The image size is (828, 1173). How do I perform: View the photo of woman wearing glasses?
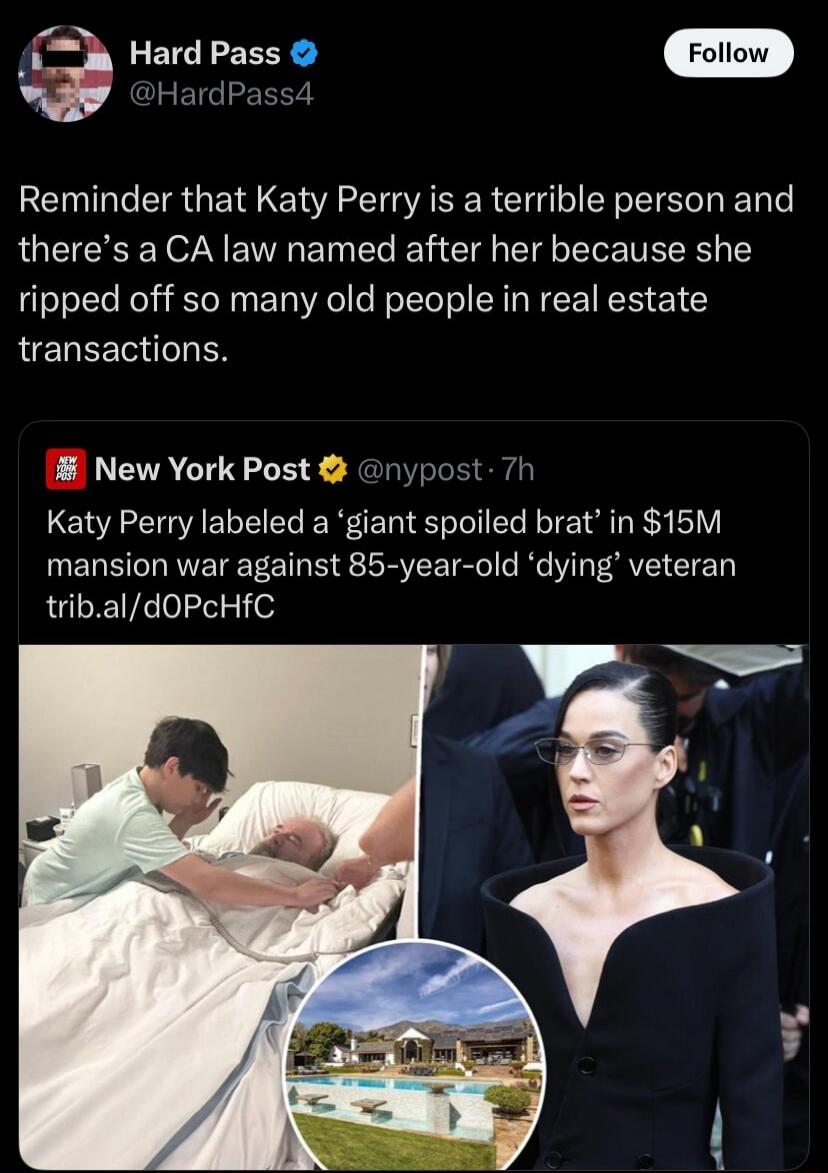click(616, 906)
